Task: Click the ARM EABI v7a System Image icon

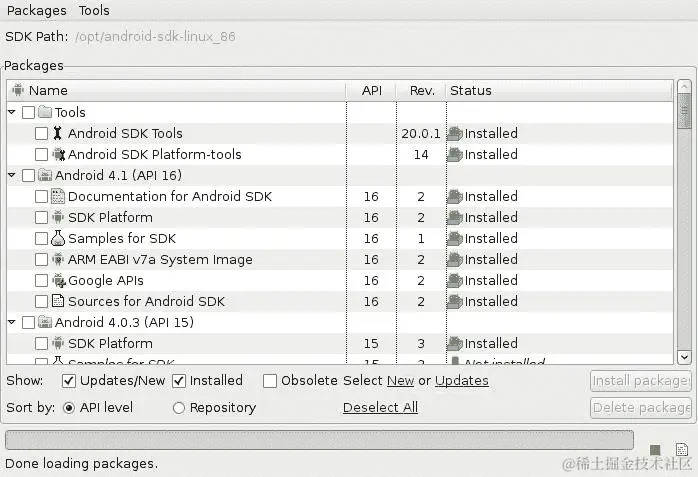Action: [x=58, y=260]
